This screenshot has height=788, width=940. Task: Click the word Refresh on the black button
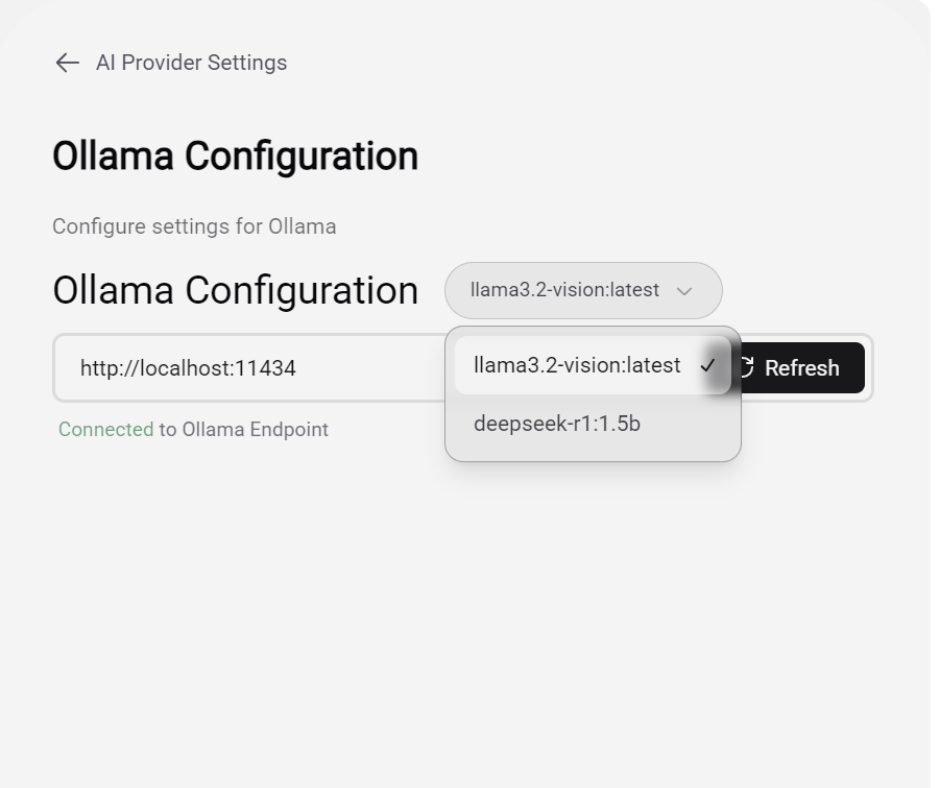pos(802,368)
